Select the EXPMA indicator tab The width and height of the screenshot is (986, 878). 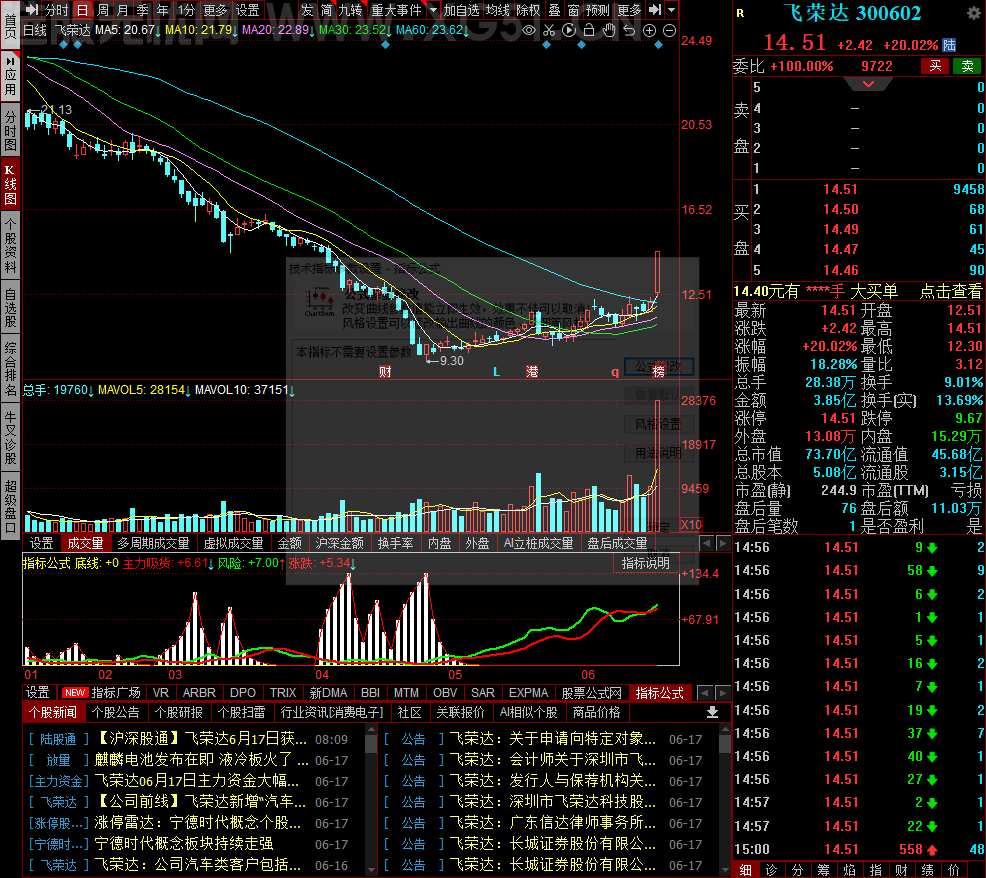tap(528, 692)
